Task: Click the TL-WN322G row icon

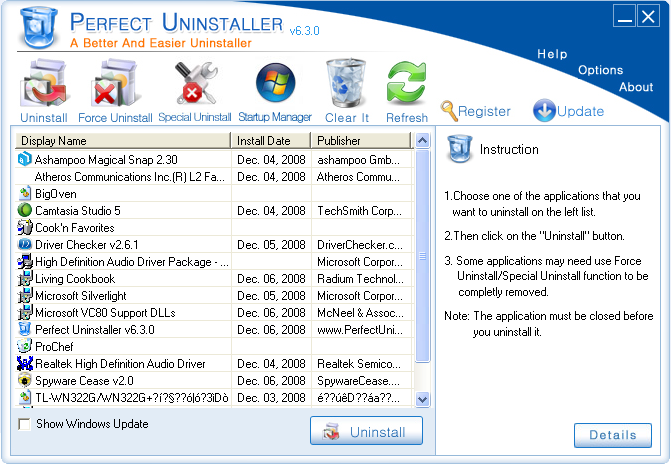Action: (x=25, y=397)
